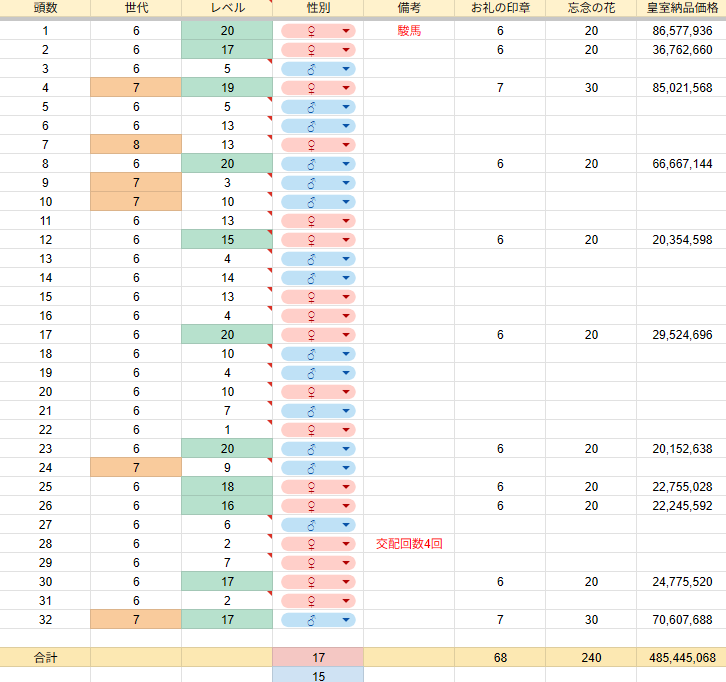Click the red 駿馬 note cell
The height and width of the screenshot is (682, 726).
click(409, 31)
